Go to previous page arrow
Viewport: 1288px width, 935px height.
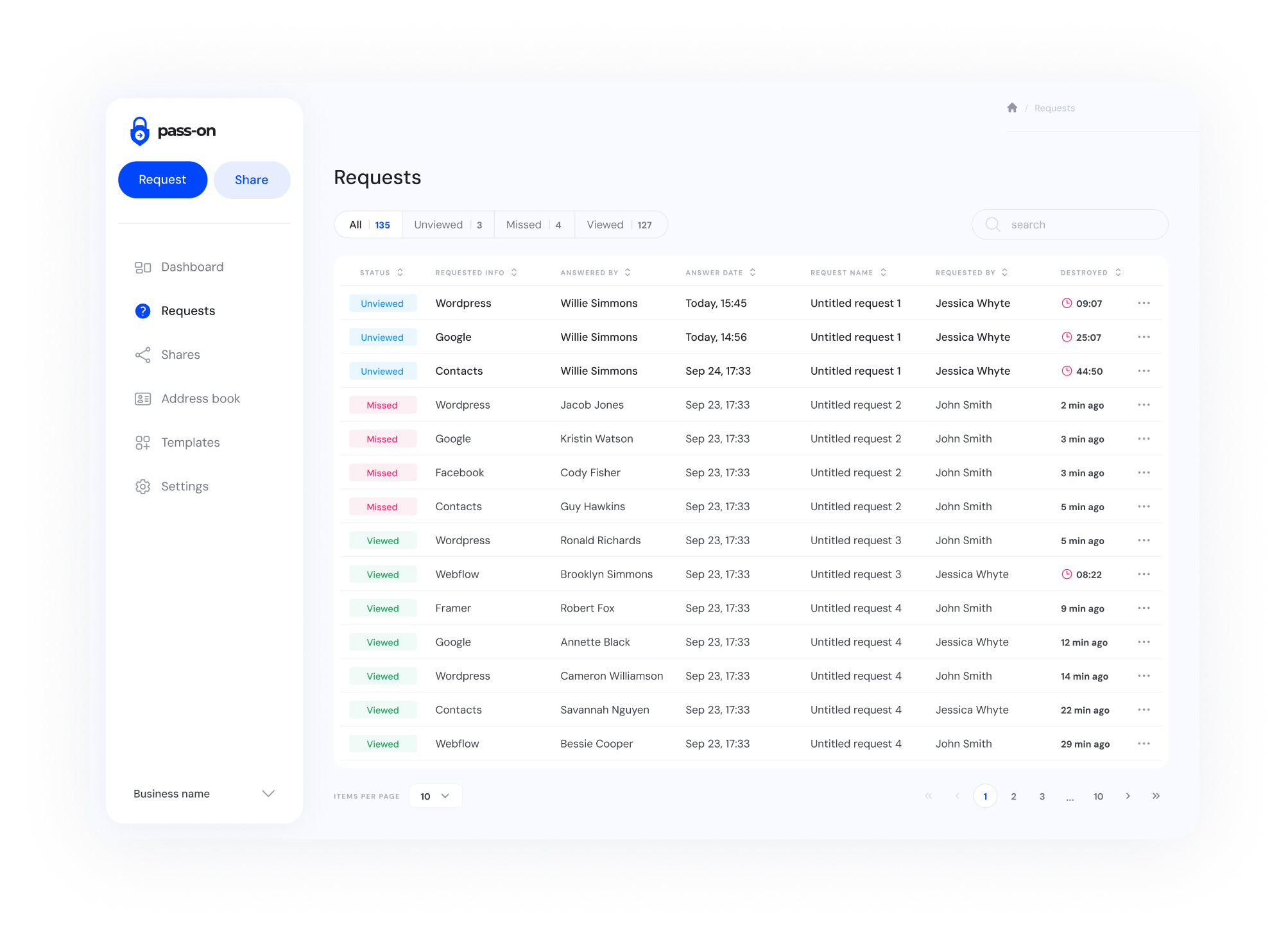[x=957, y=796]
